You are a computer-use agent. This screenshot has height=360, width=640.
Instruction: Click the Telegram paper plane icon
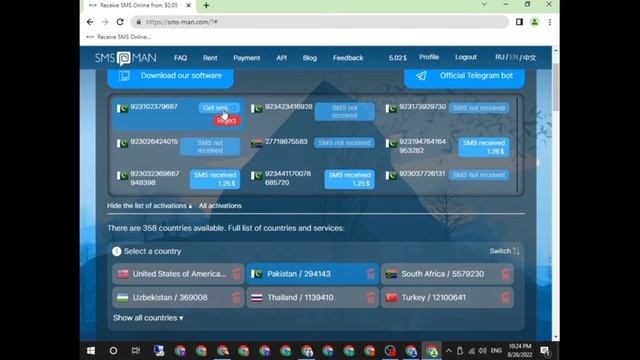pyautogui.click(x=421, y=76)
